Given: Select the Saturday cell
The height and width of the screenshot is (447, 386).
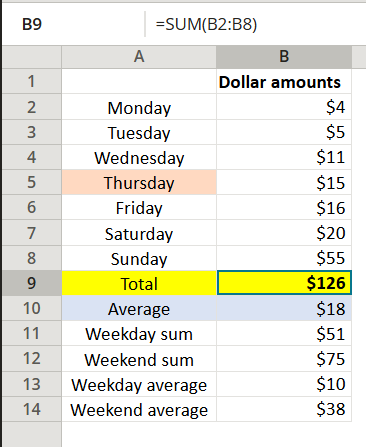Looking at the screenshot, I should [139, 233].
